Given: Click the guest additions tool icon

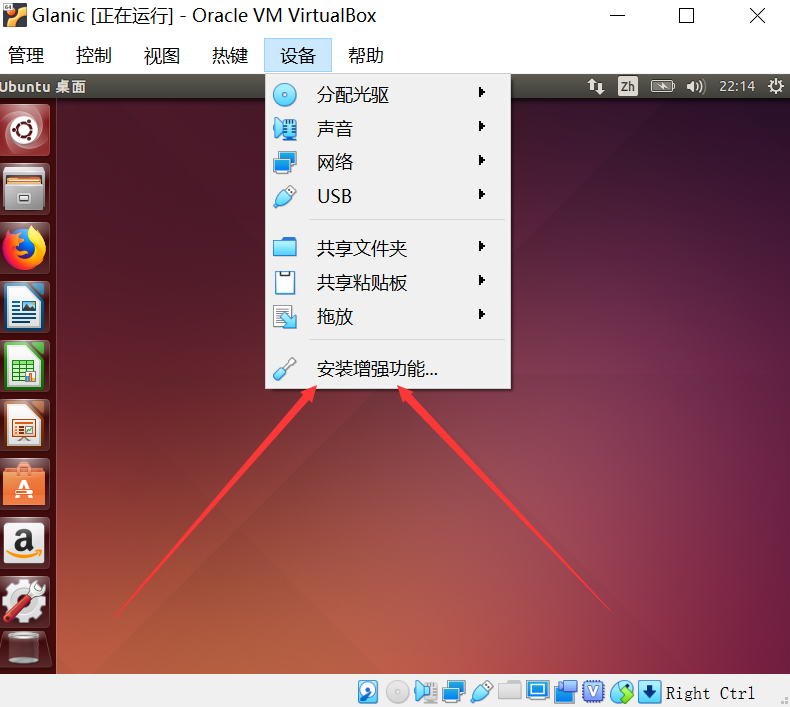Looking at the screenshot, I should [285, 369].
